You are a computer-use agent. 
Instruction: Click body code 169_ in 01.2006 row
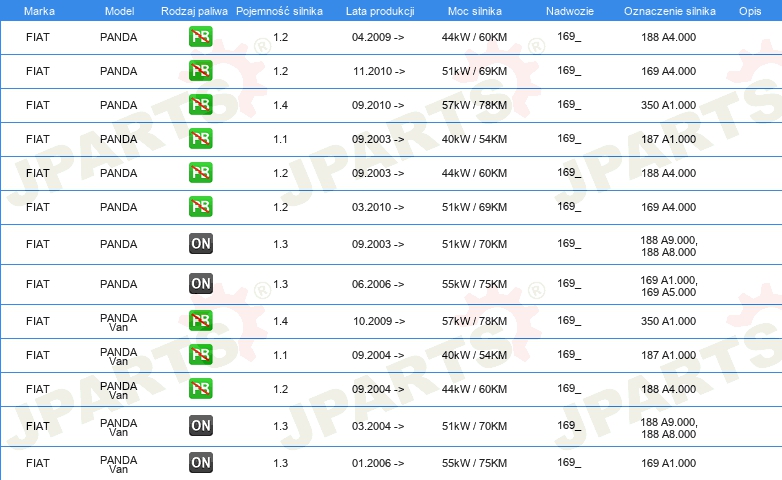pos(569,463)
